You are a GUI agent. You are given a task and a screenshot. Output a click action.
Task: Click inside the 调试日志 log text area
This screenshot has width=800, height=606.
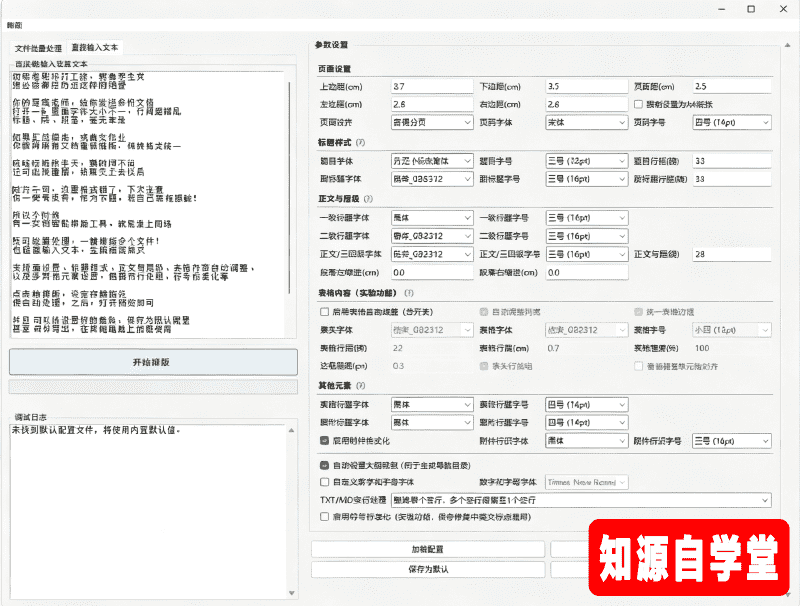coord(148,512)
